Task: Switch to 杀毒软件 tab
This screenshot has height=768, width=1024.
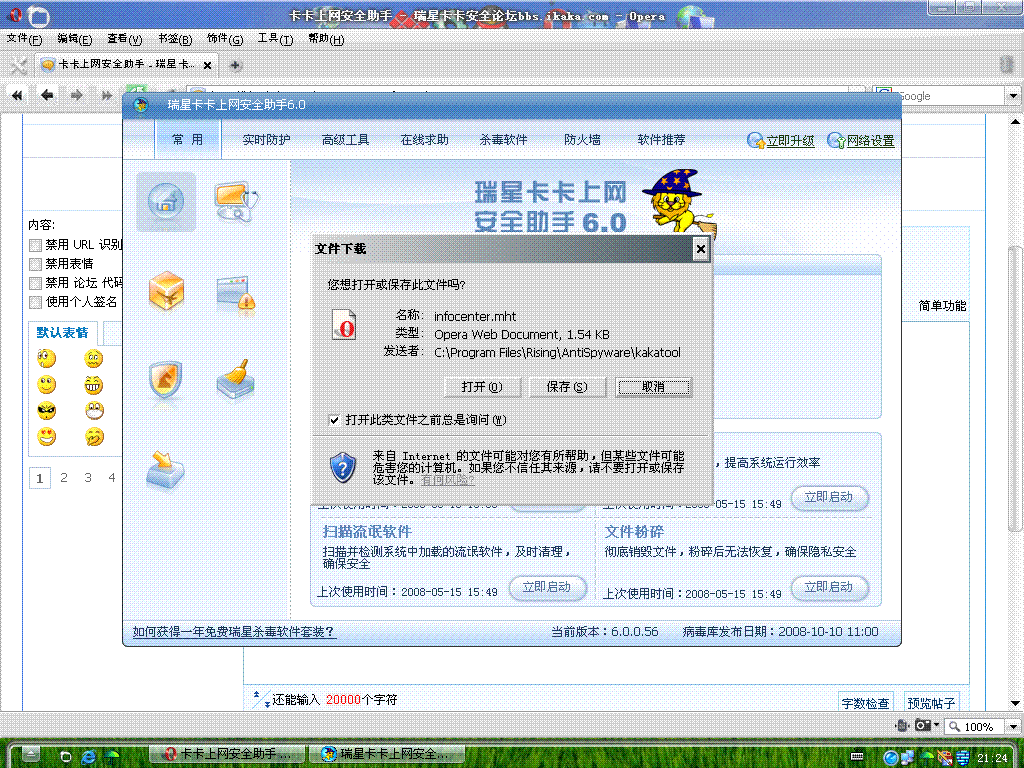Action: (x=504, y=140)
